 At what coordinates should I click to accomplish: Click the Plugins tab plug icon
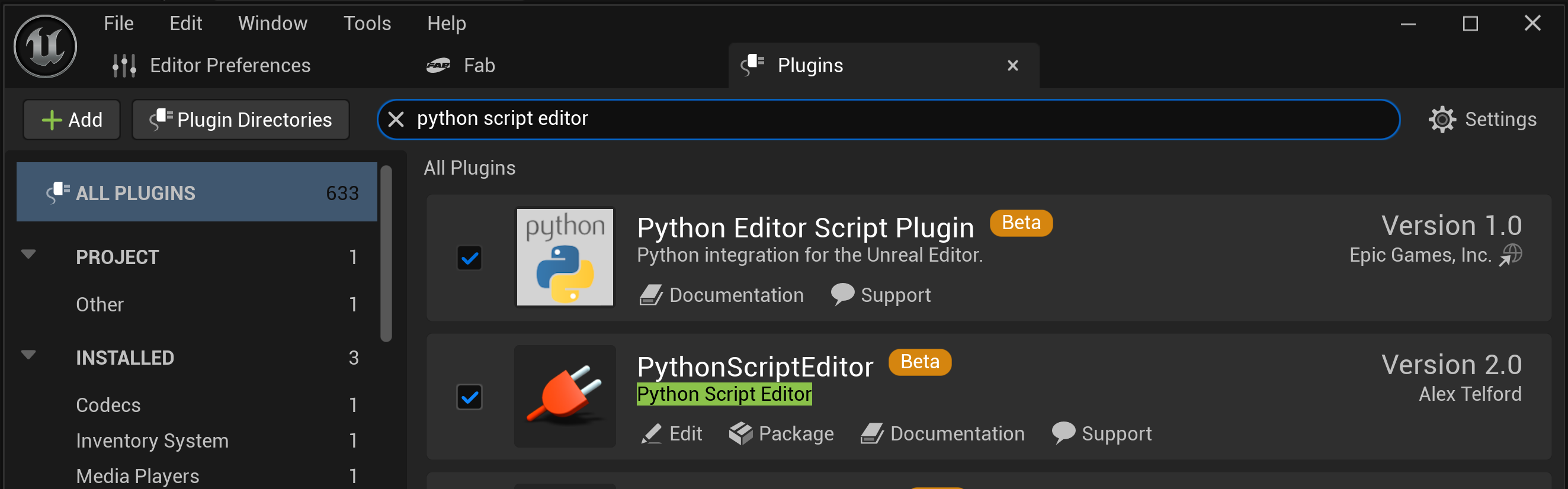point(752,65)
